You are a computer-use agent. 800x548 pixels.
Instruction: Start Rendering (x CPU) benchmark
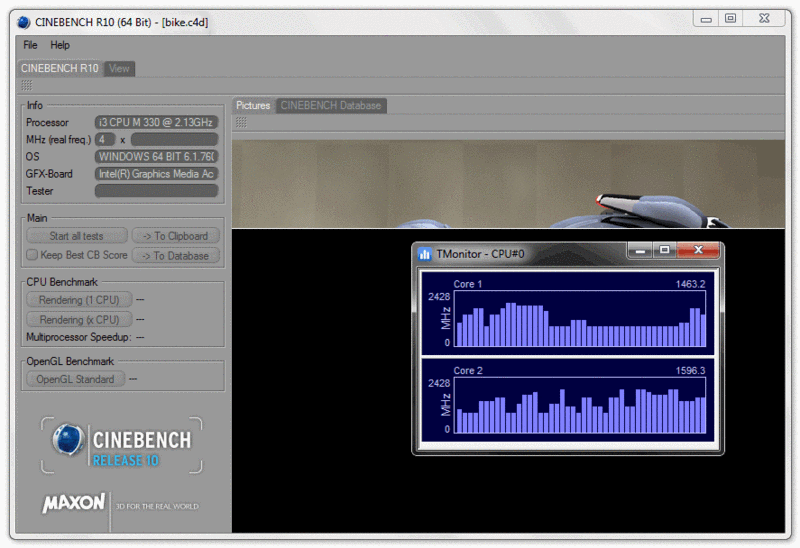(79, 319)
